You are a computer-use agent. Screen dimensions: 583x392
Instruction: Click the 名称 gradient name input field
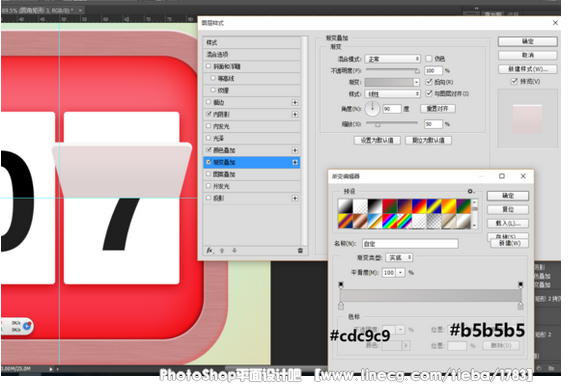point(410,244)
